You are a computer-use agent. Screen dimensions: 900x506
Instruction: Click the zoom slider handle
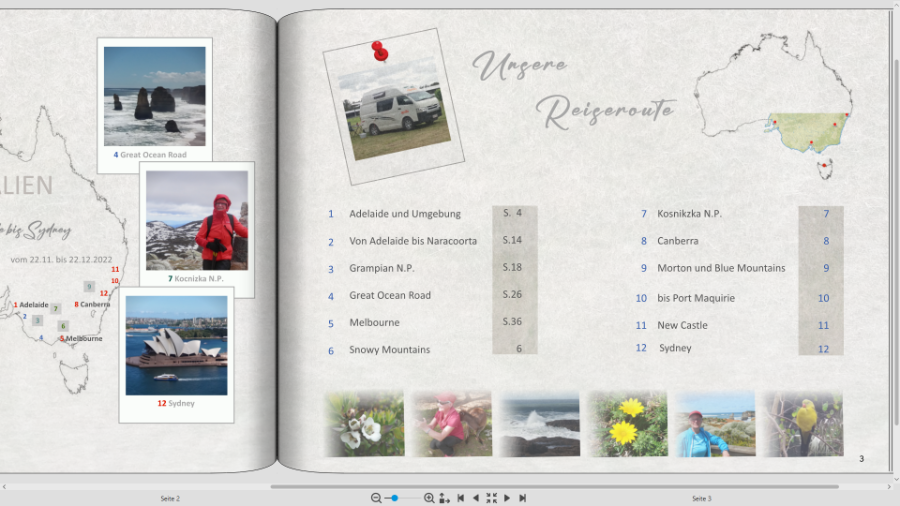pos(395,498)
